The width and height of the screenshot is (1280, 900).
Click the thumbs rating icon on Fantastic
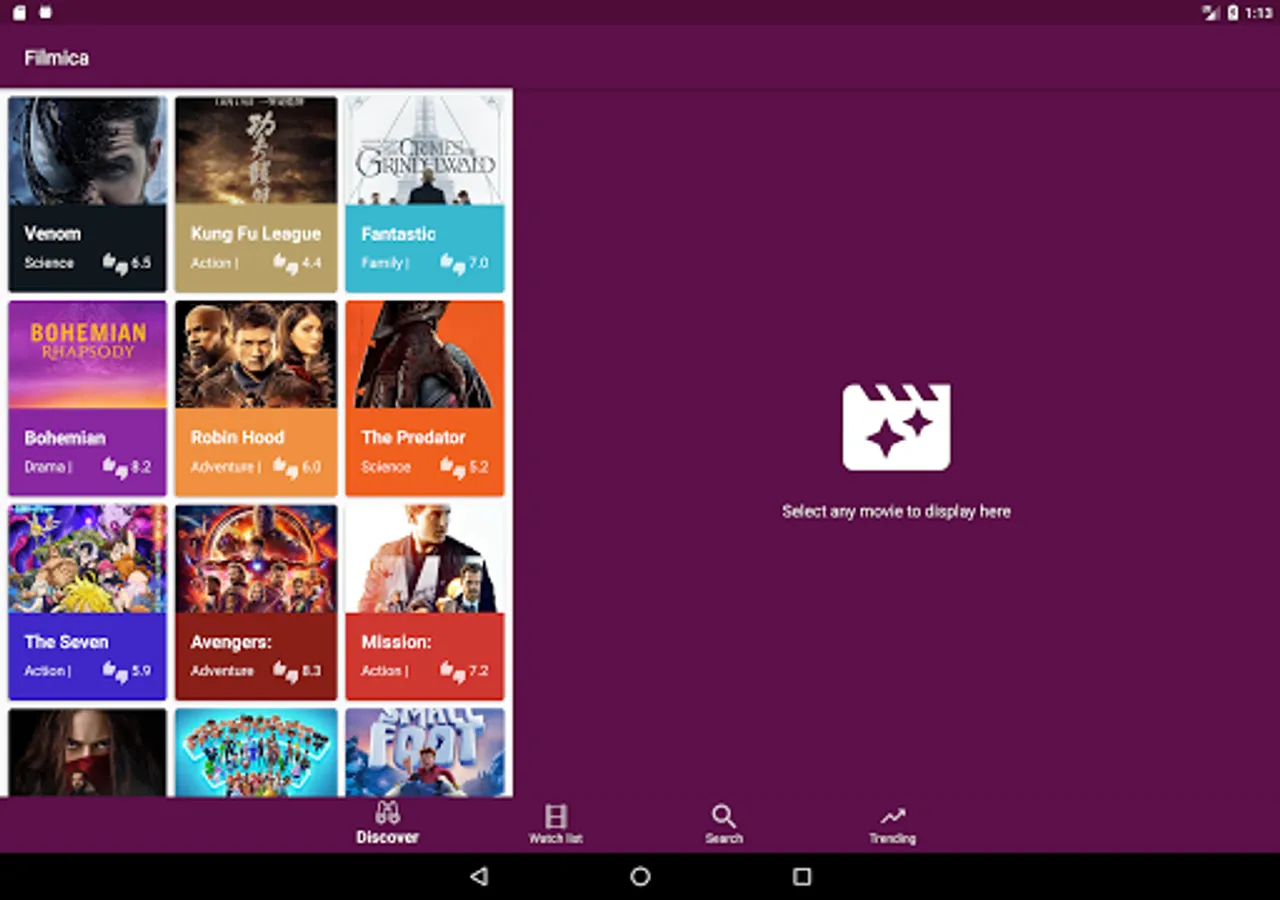453,263
